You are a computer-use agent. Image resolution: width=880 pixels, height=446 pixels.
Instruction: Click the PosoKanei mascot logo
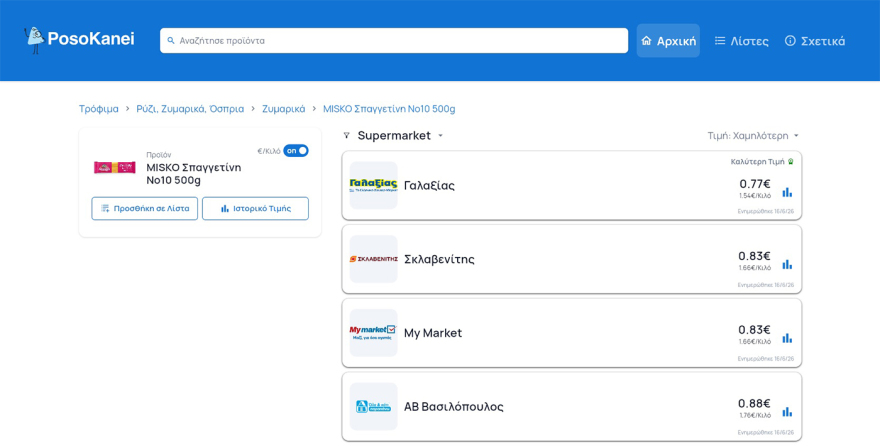click(x=34, y=40)
